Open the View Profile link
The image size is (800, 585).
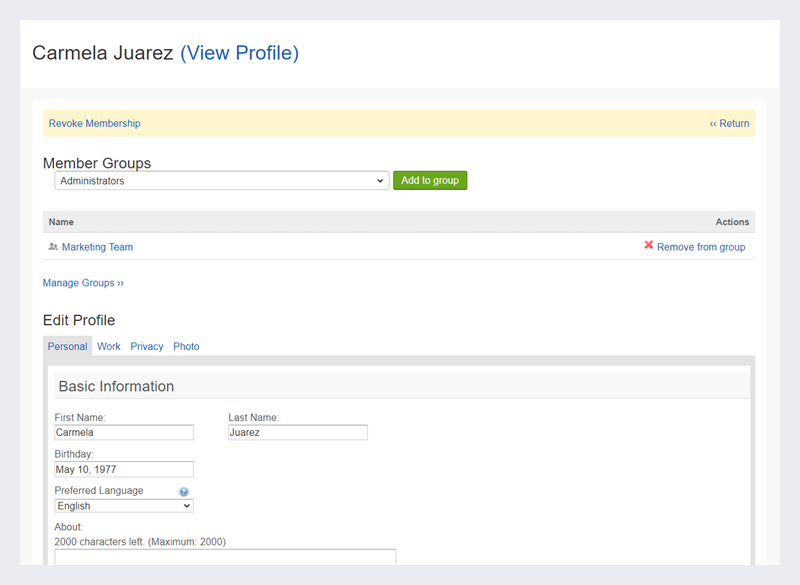[239, 53]
